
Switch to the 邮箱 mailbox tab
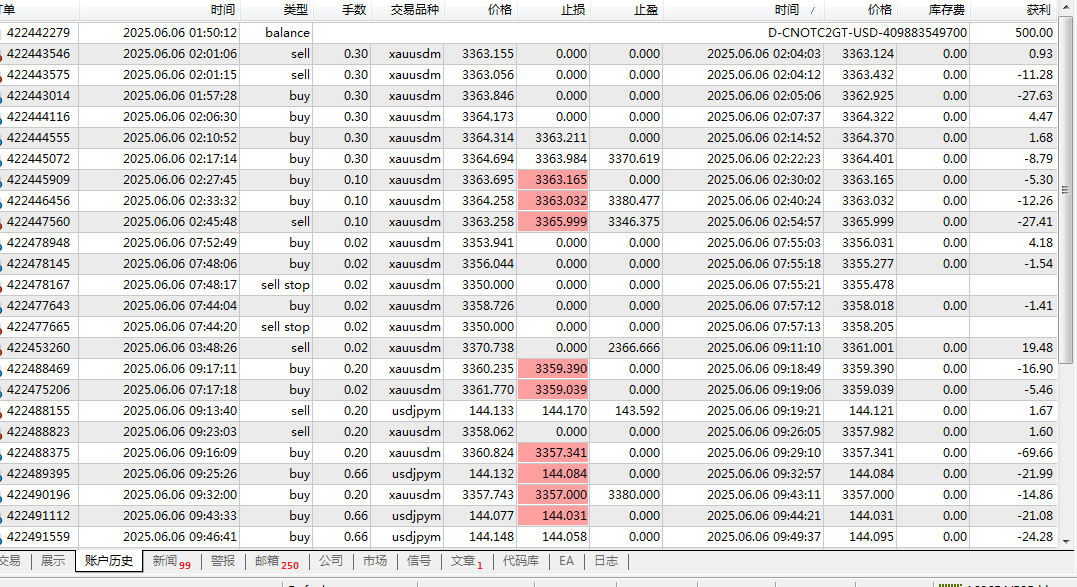click(275, 561)
